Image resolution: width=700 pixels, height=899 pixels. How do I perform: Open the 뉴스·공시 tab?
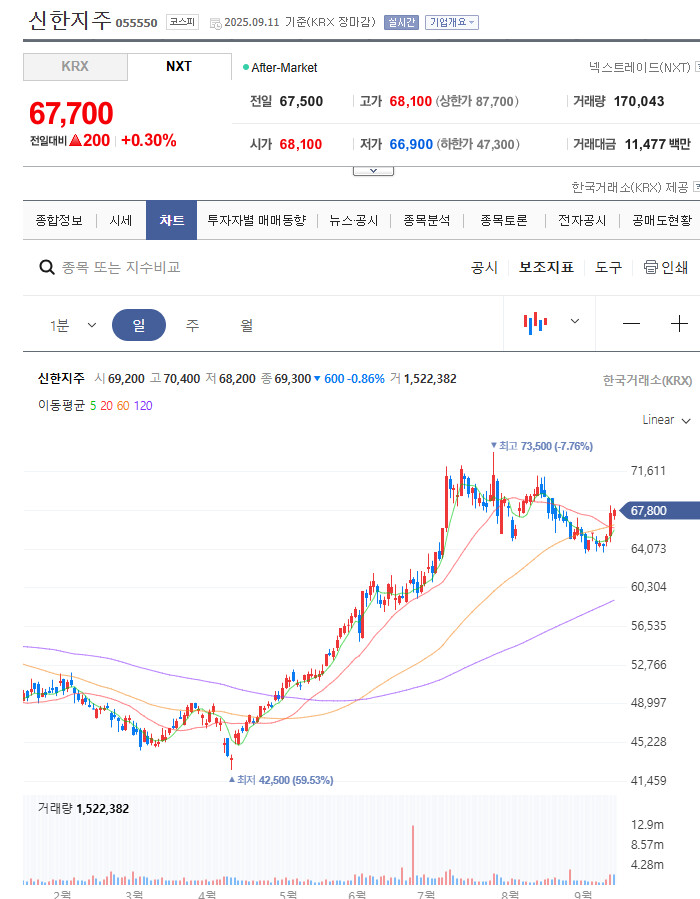pos(354,220)
